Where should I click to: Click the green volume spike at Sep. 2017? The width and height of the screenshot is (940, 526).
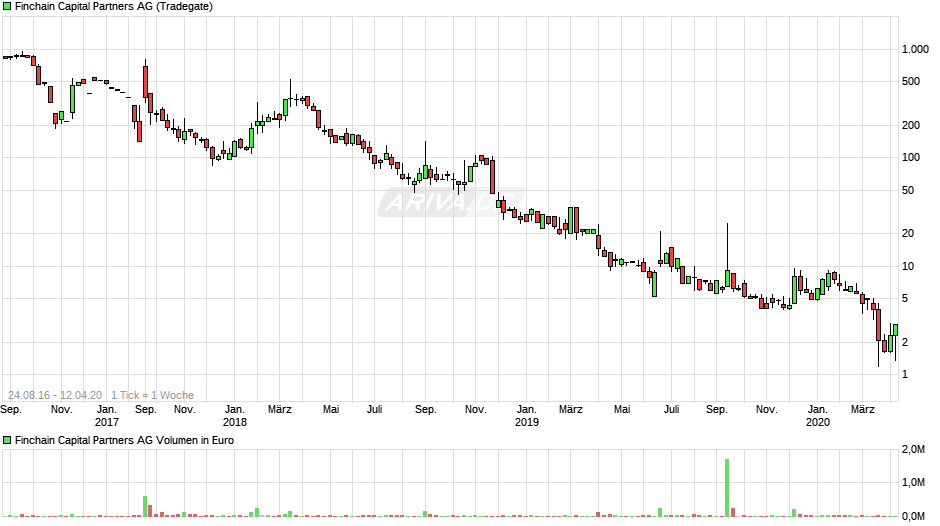pos(145,506)
